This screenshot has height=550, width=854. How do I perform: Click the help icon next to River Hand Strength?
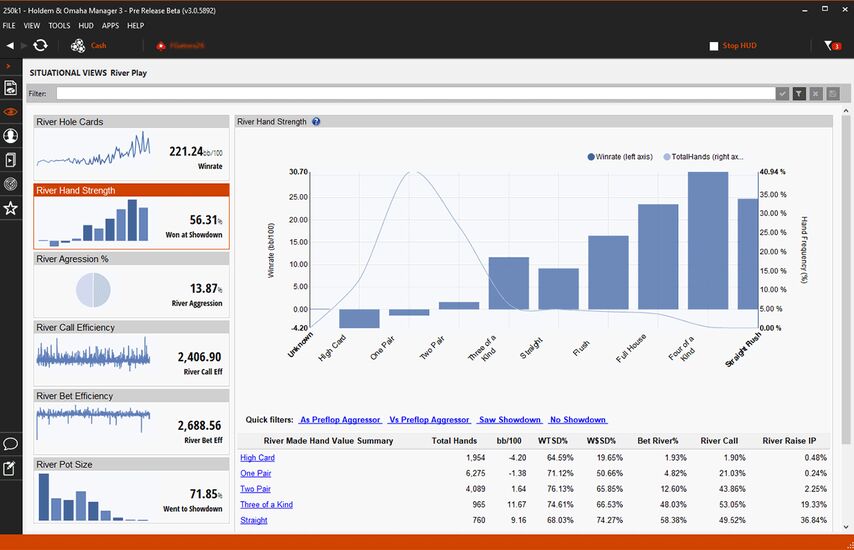tap(316, 122)
